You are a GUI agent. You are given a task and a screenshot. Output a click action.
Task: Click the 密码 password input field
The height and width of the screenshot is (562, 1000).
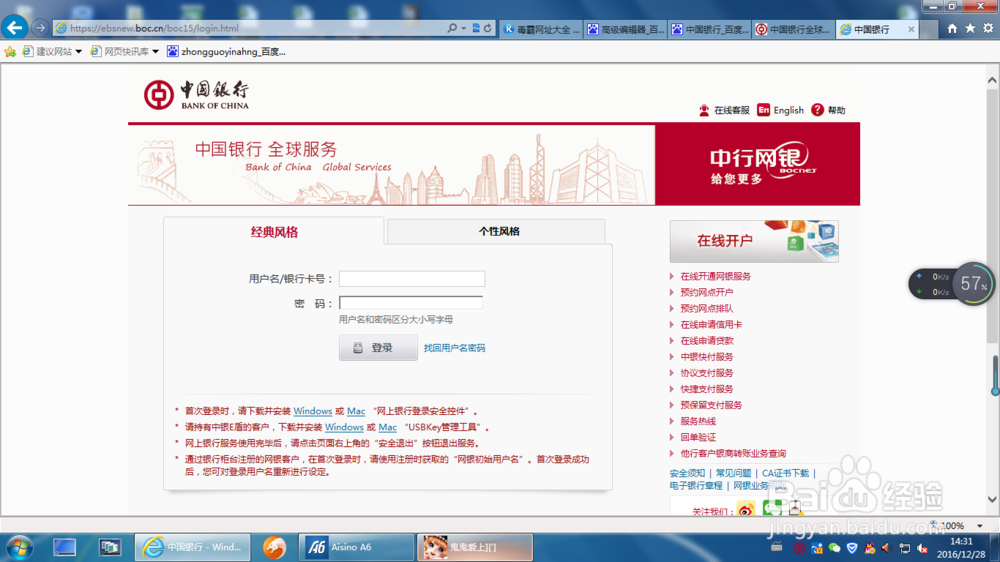411,303
